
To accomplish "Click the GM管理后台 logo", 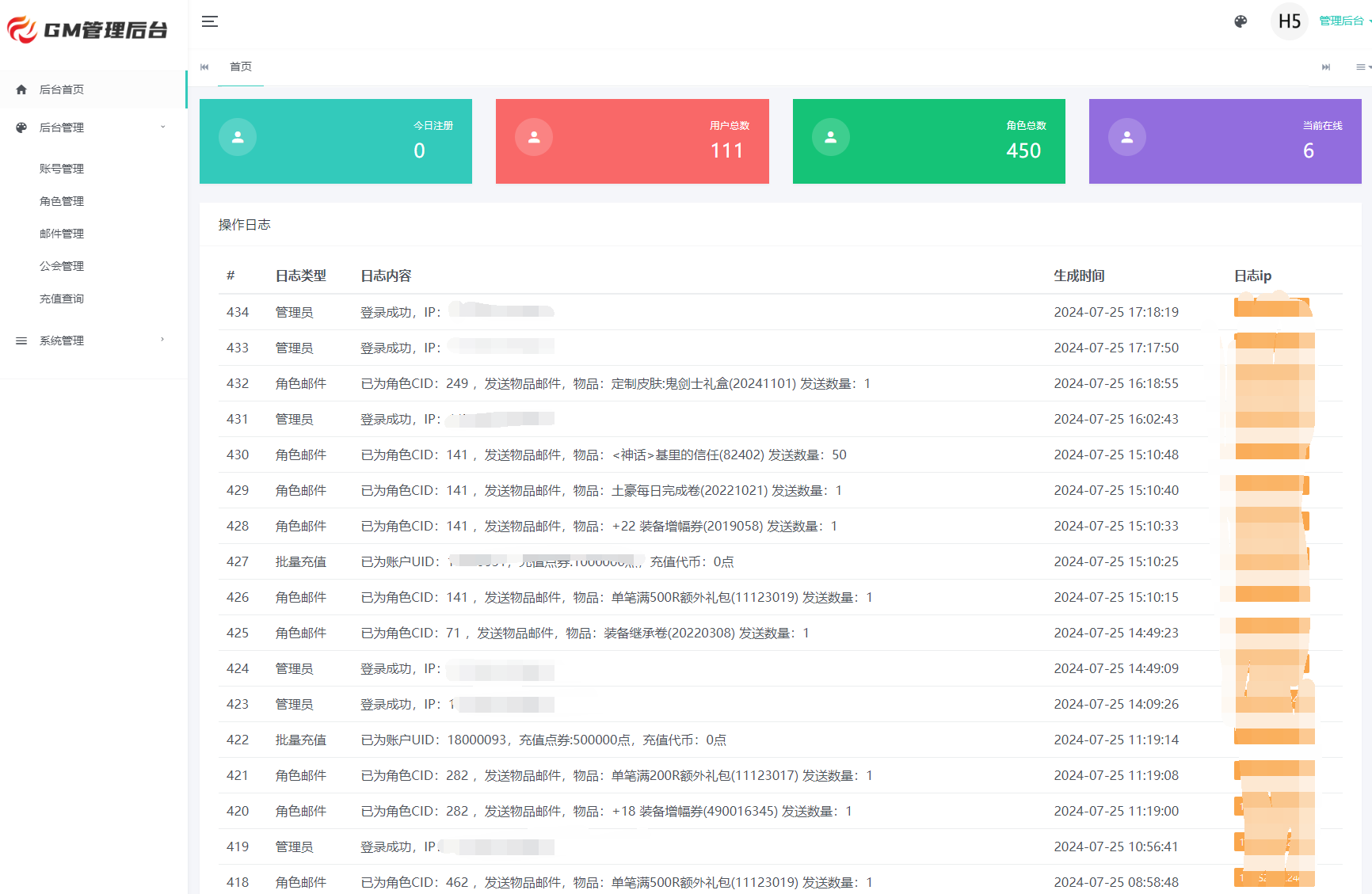I will pos(87,29).
